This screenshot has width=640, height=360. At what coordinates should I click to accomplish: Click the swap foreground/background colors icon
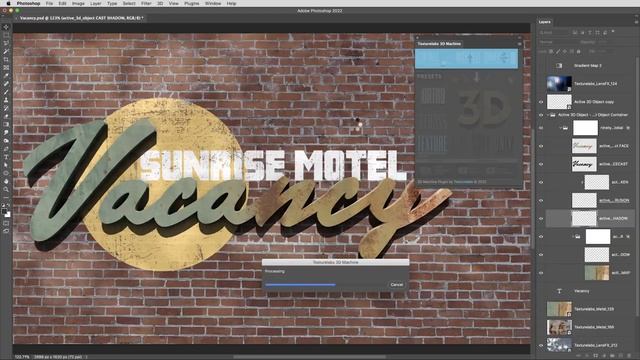9,206
